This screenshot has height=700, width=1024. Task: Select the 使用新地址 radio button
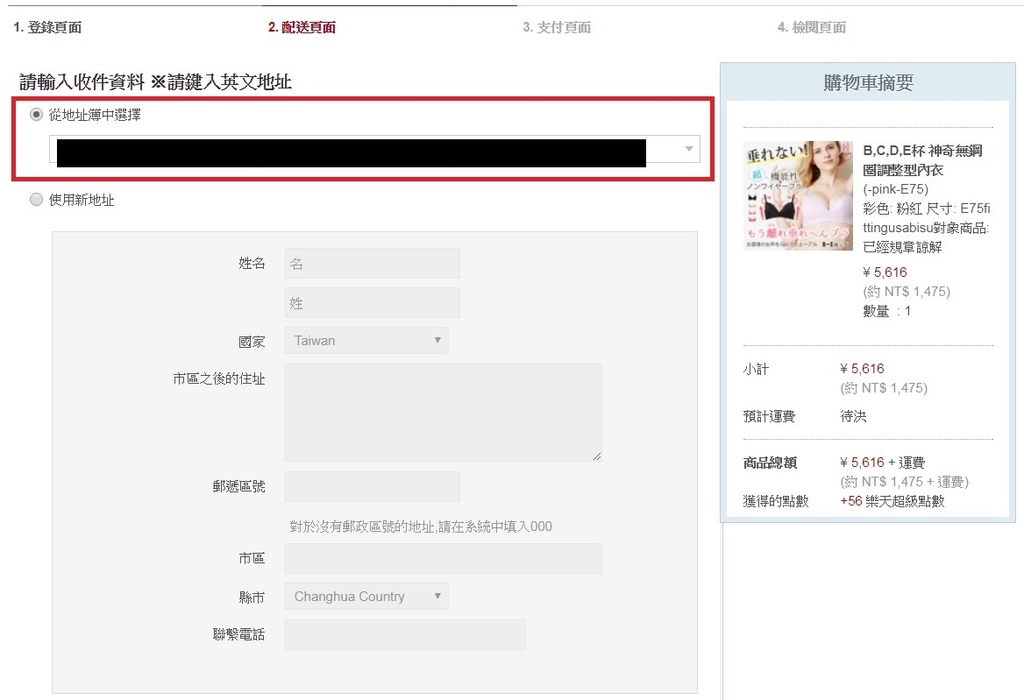click(x=37, y=200)
